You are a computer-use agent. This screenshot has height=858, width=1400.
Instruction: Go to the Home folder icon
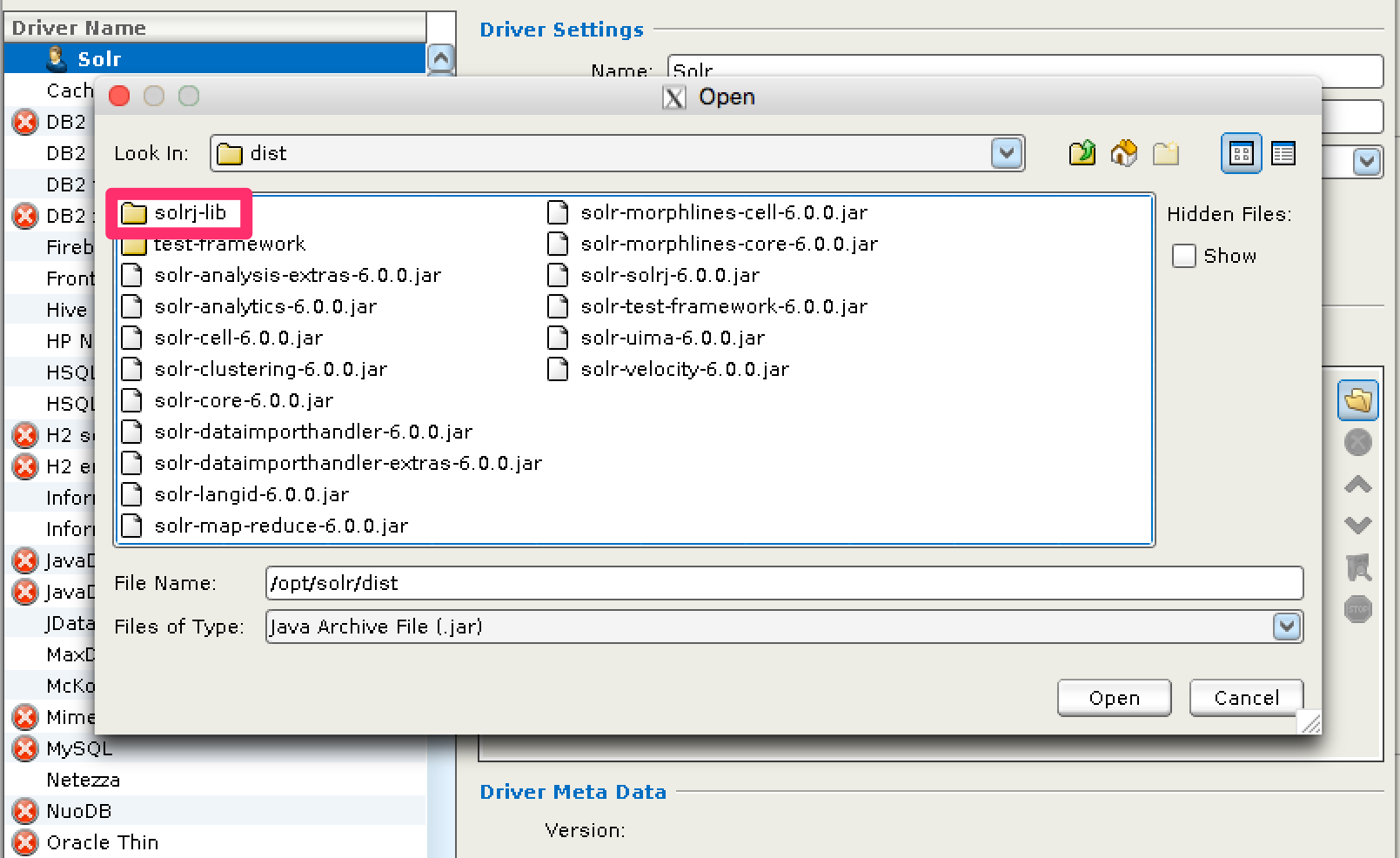1123,153
